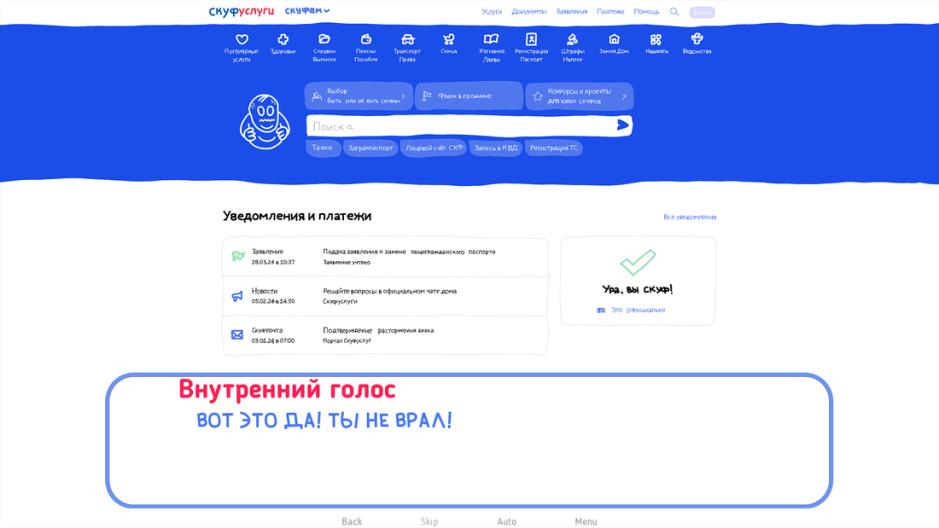Click the Ура, вы скуф! heading
This screenshot has width=939, height=528.
click(x=638, y=289)
